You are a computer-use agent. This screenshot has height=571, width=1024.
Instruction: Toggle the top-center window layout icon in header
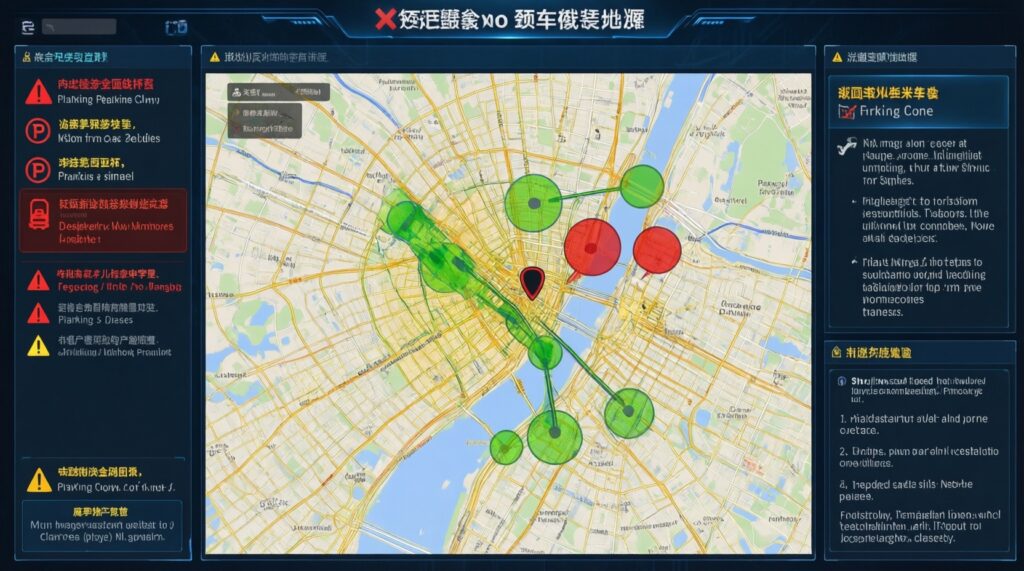click(176, 27)
